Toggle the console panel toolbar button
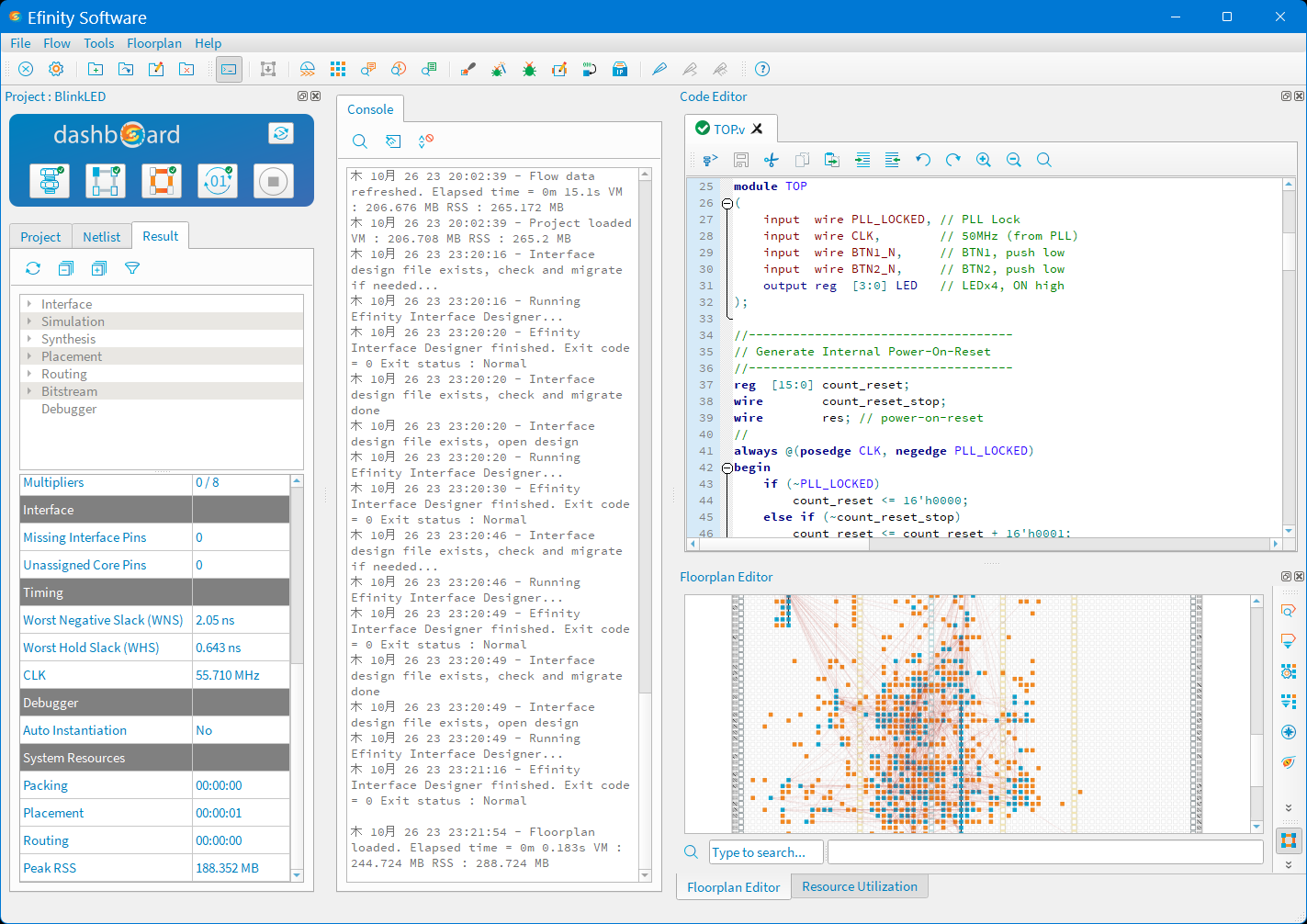1307x924 pixels. pyautogui.click(x=229, y=69)
